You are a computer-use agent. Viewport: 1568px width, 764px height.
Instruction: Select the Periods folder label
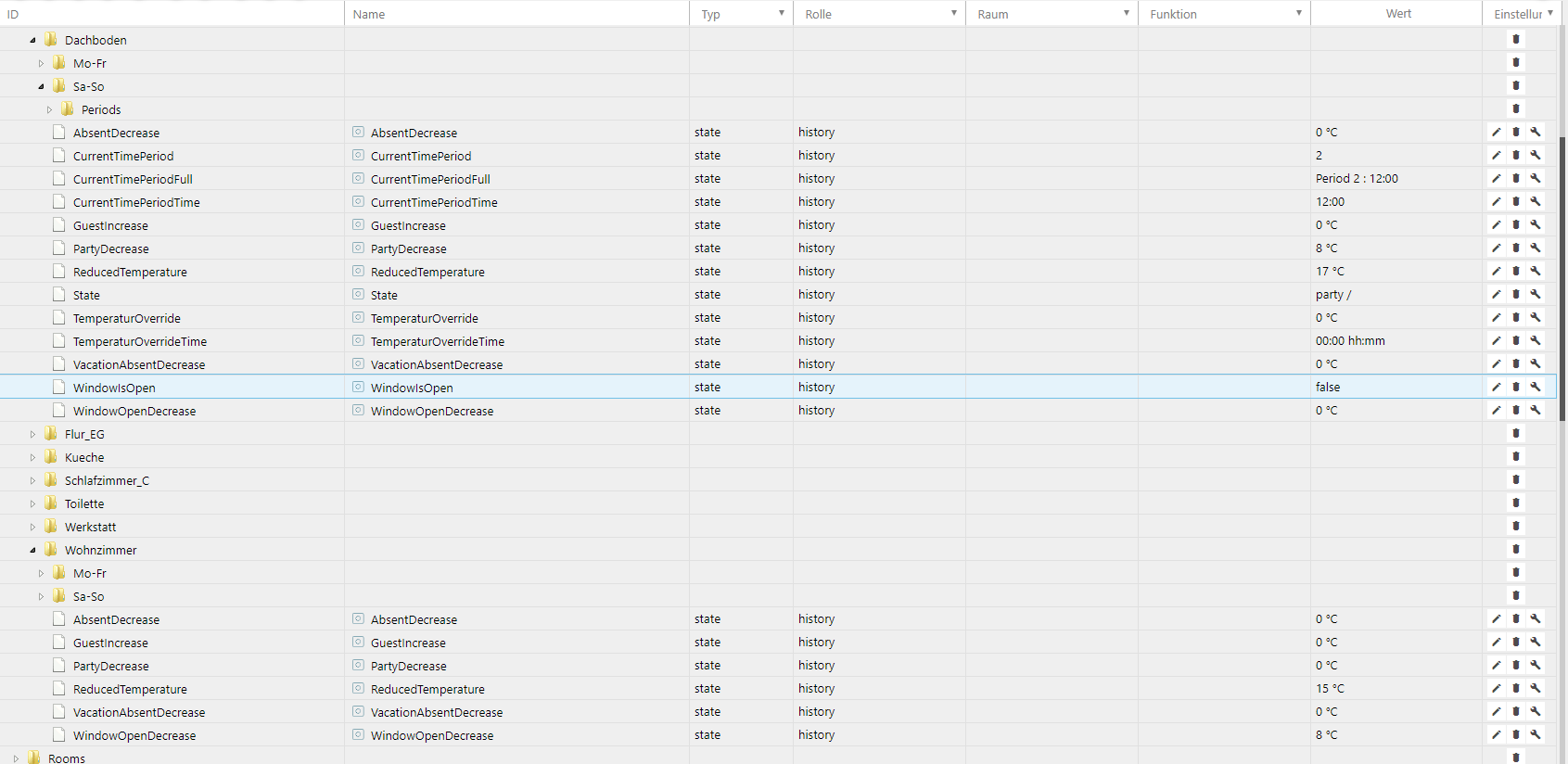pos(101,109)
